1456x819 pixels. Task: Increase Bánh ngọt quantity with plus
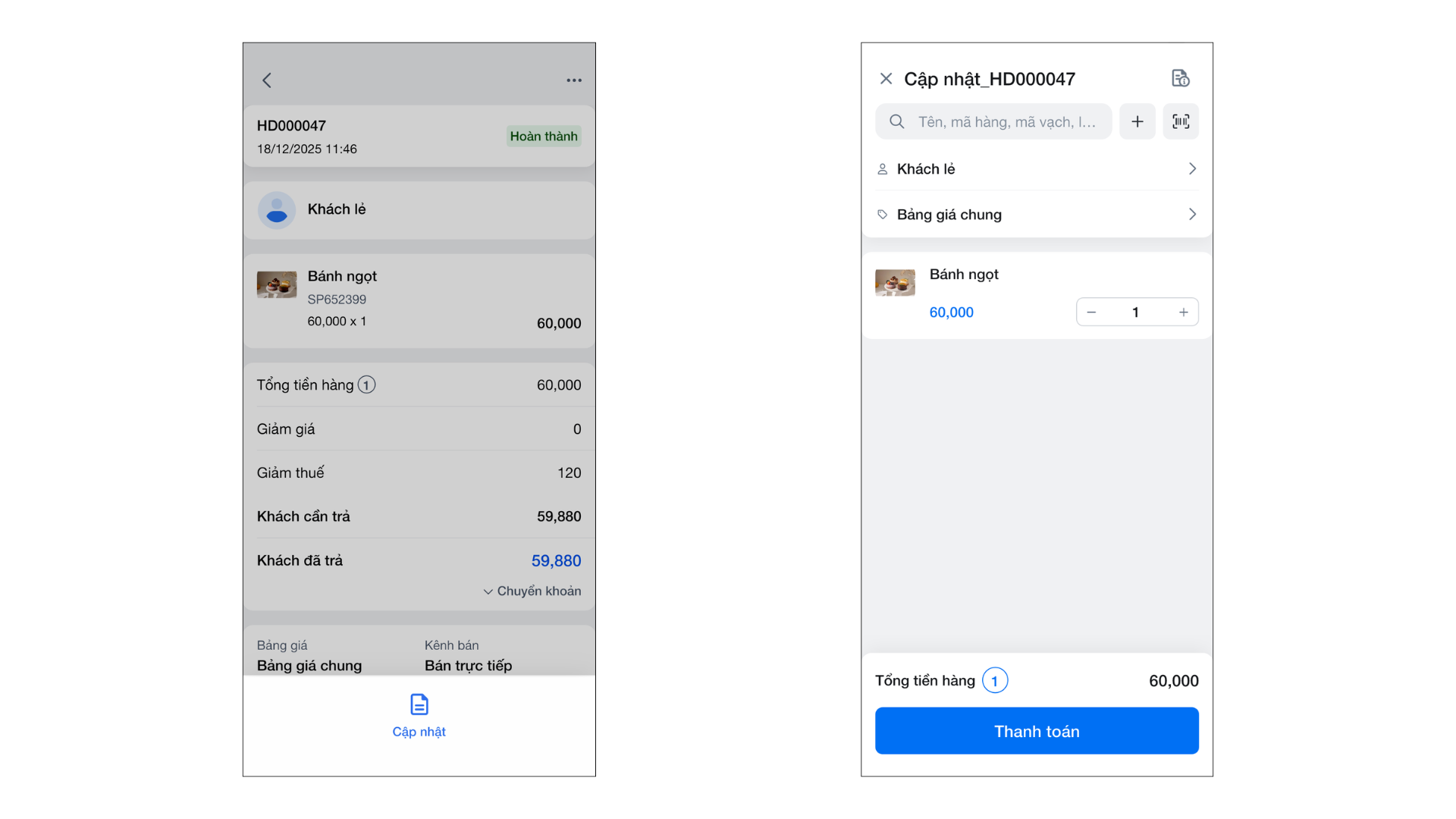1183,312
